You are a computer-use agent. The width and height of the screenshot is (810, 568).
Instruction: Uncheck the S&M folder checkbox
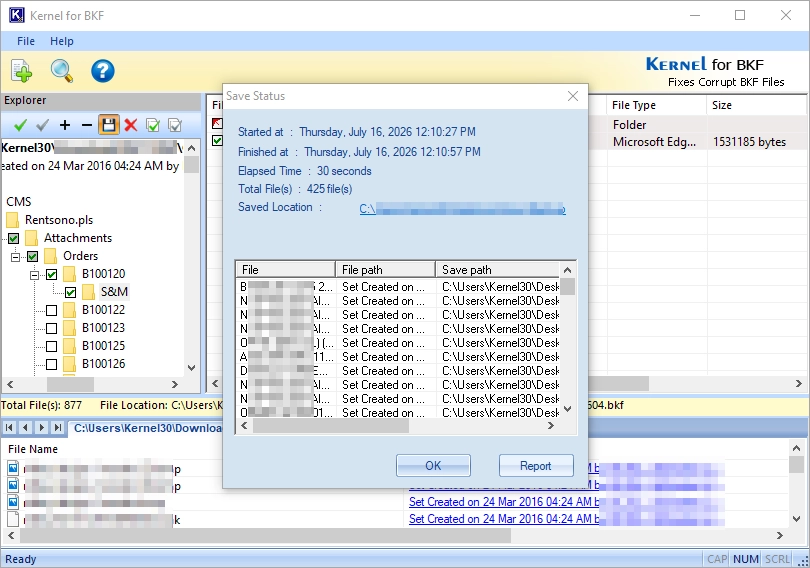coord(71,293)
